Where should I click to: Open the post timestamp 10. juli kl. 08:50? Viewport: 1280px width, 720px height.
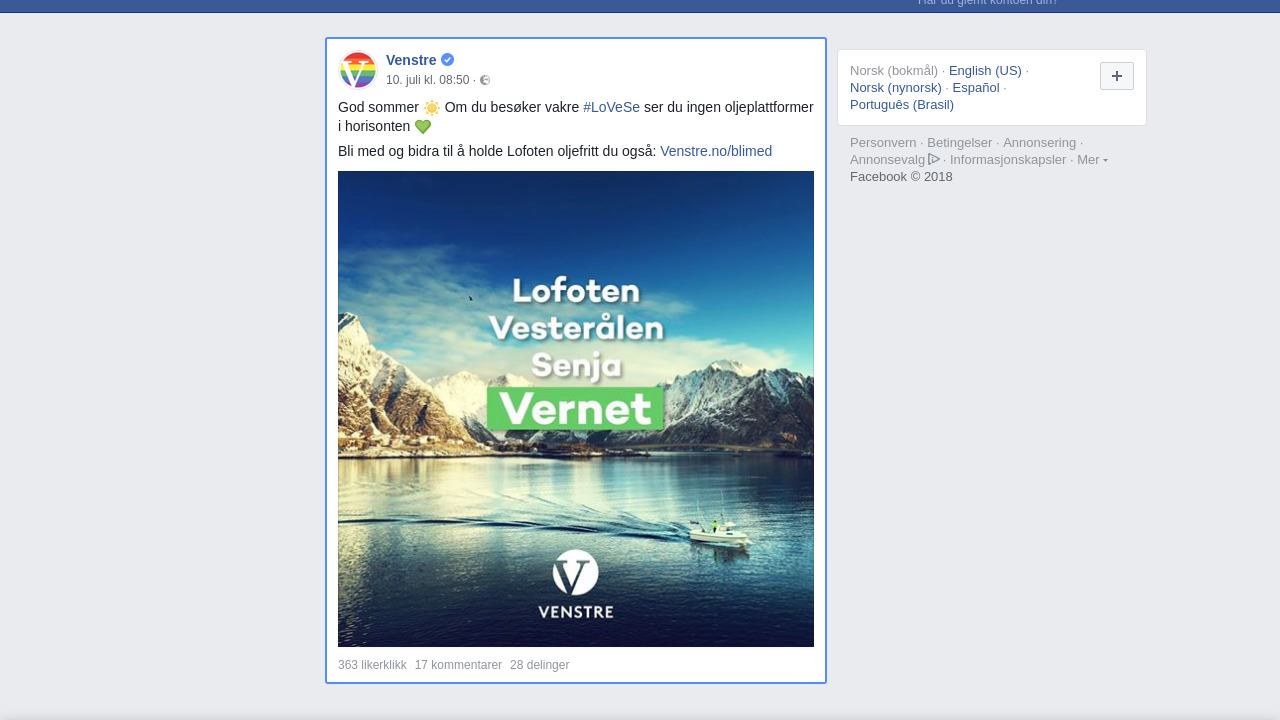point(428,80)
